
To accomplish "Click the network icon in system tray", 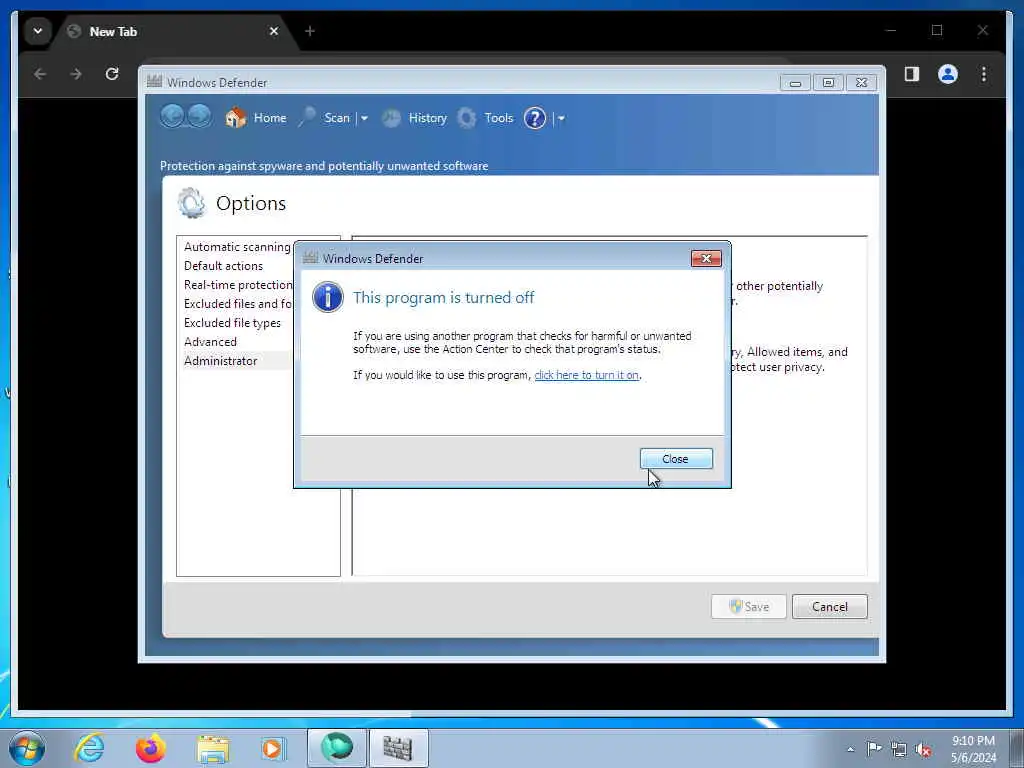I will pyautogui.click(x=899, y=749).
